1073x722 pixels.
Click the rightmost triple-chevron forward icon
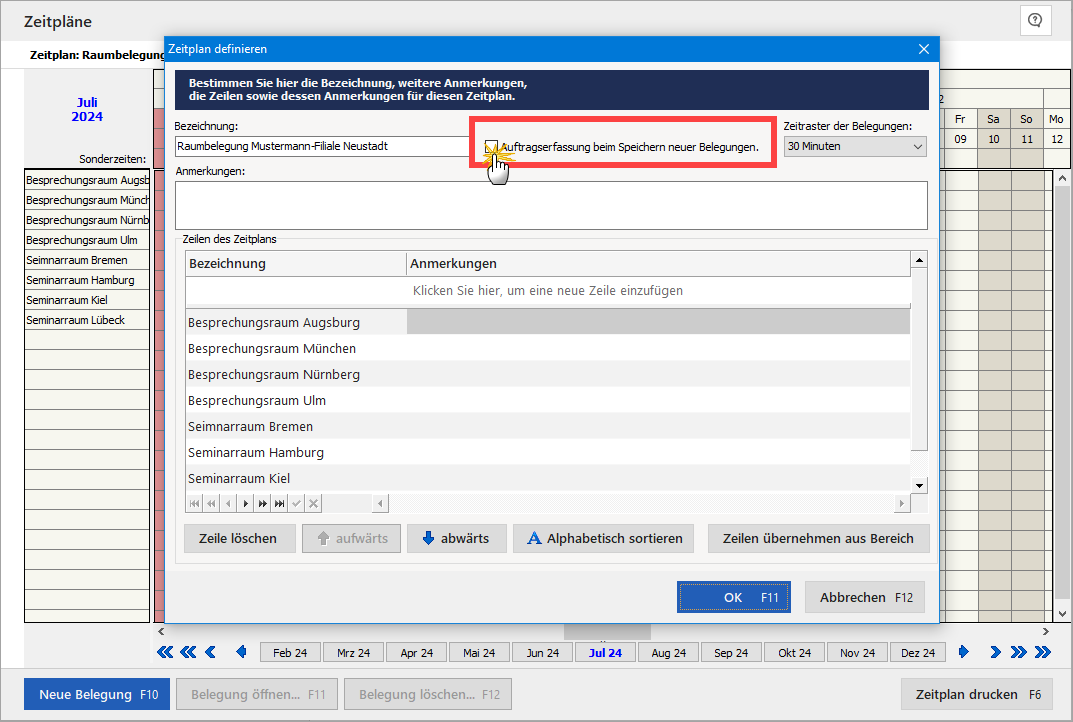tap(1043, 653)
